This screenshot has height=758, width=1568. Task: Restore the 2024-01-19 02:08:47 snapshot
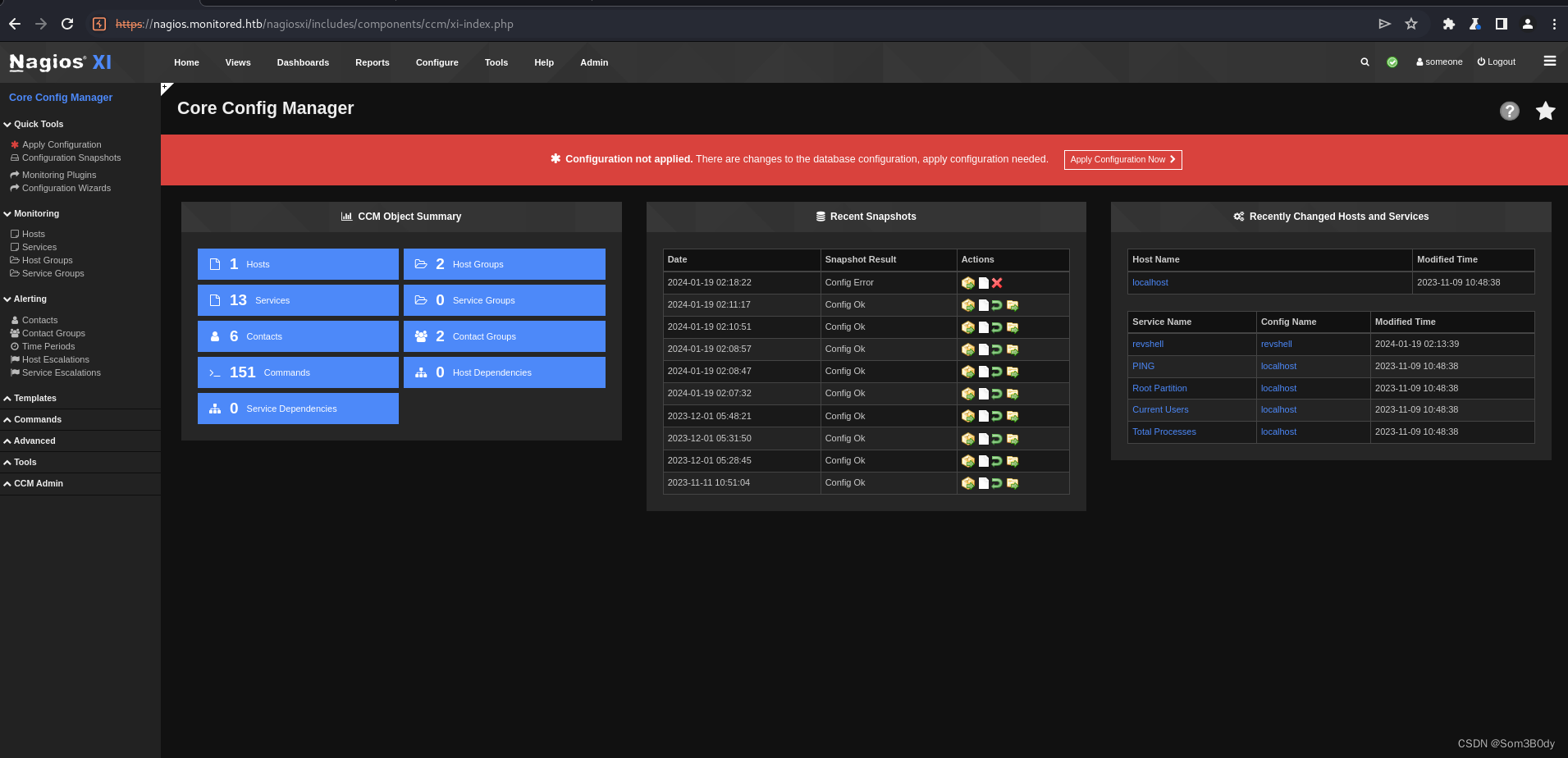(997, 372)
